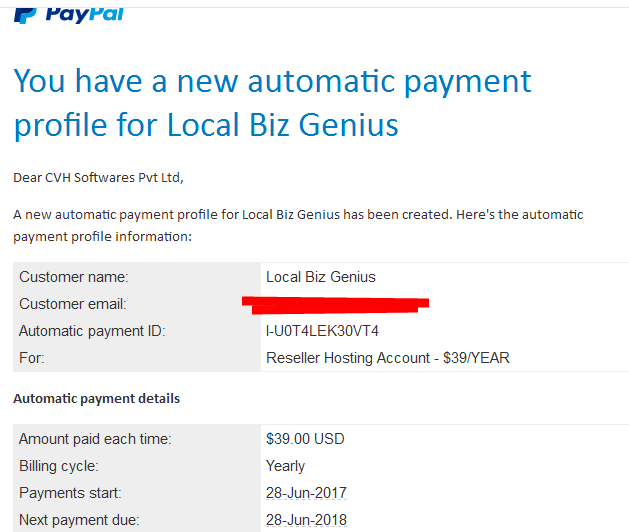Viewport: 629px width, 532px height.
Task: Click the Customer email label
Action: coord(73,304)
